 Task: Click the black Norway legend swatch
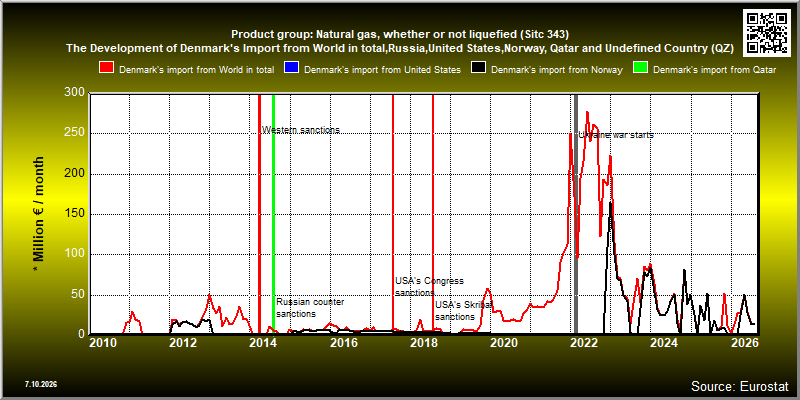[x=478, y=68]
